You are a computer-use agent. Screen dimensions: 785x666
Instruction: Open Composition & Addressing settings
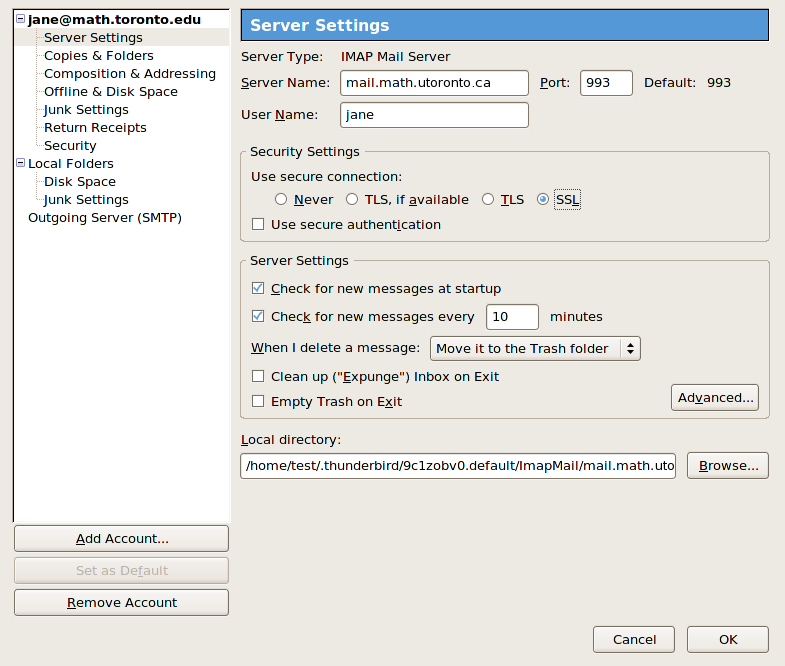click(x=130, y=74)
